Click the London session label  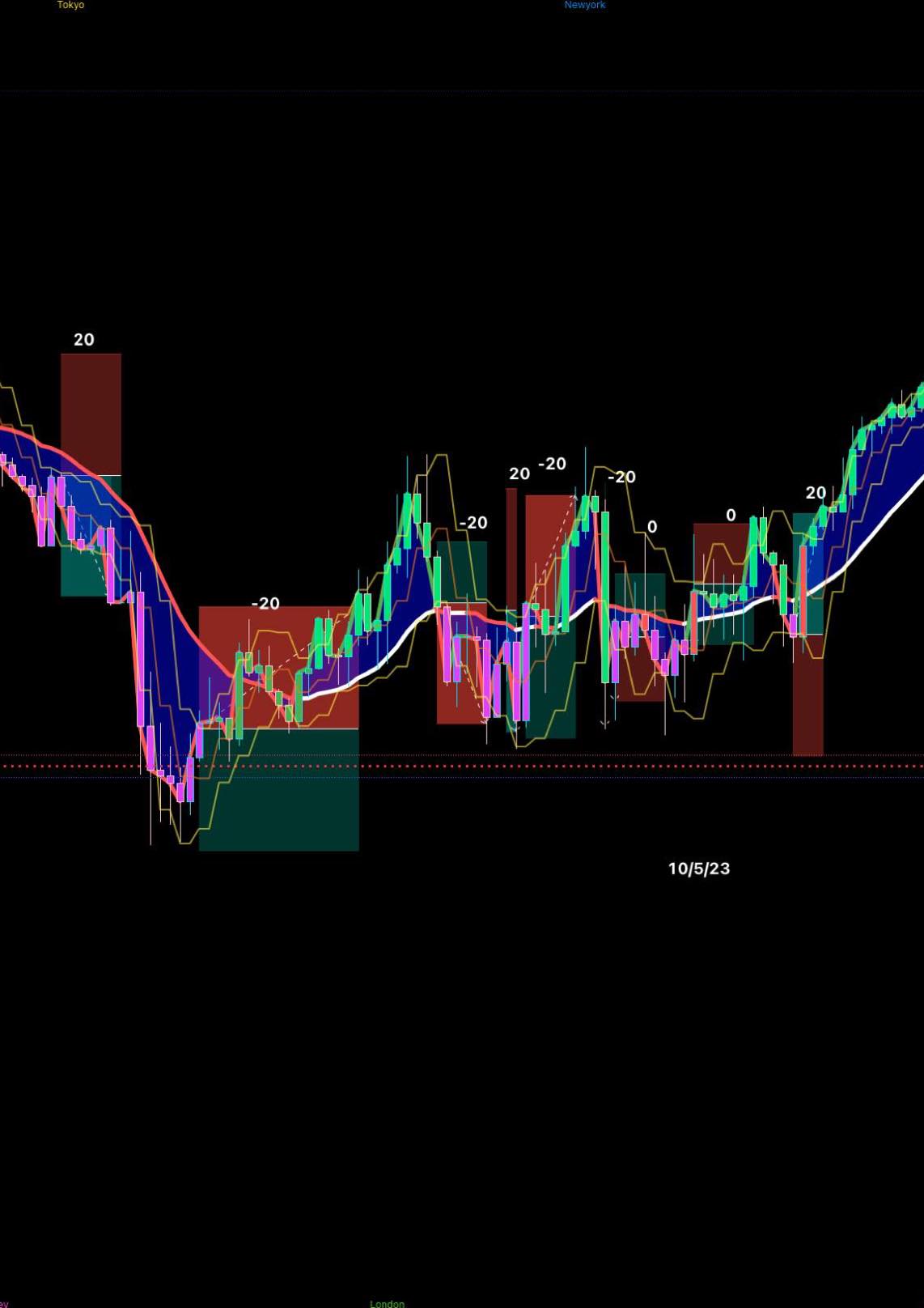[387, 1303]
